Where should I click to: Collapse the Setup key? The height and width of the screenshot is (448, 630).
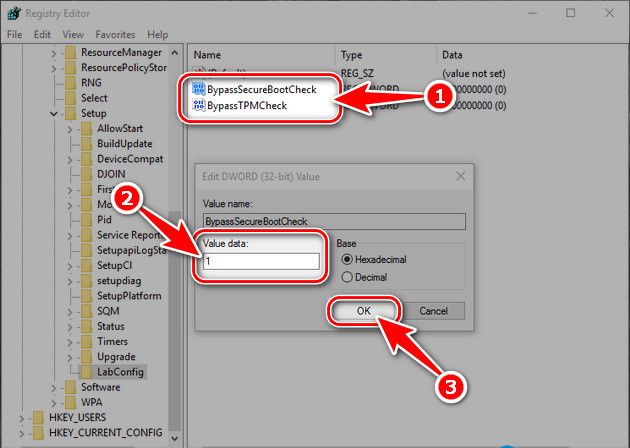[x=53, y=114]
